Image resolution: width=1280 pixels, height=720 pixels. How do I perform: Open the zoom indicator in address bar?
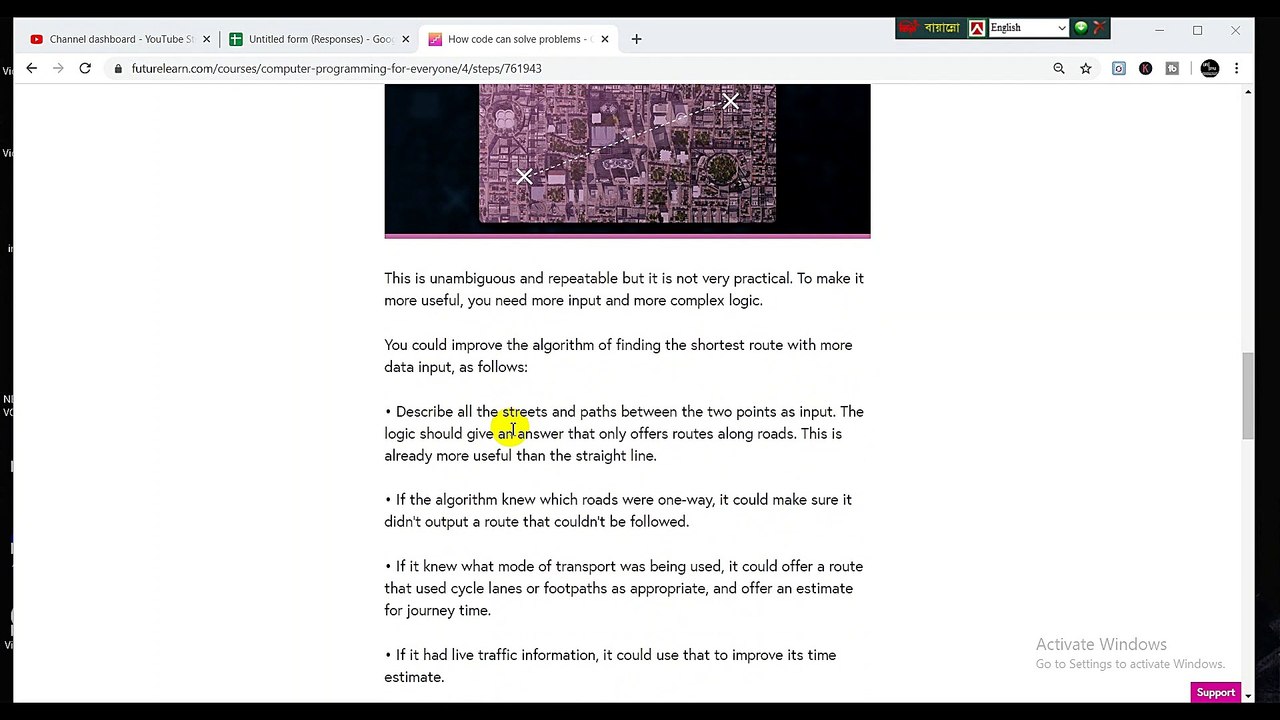[1059, 68]
